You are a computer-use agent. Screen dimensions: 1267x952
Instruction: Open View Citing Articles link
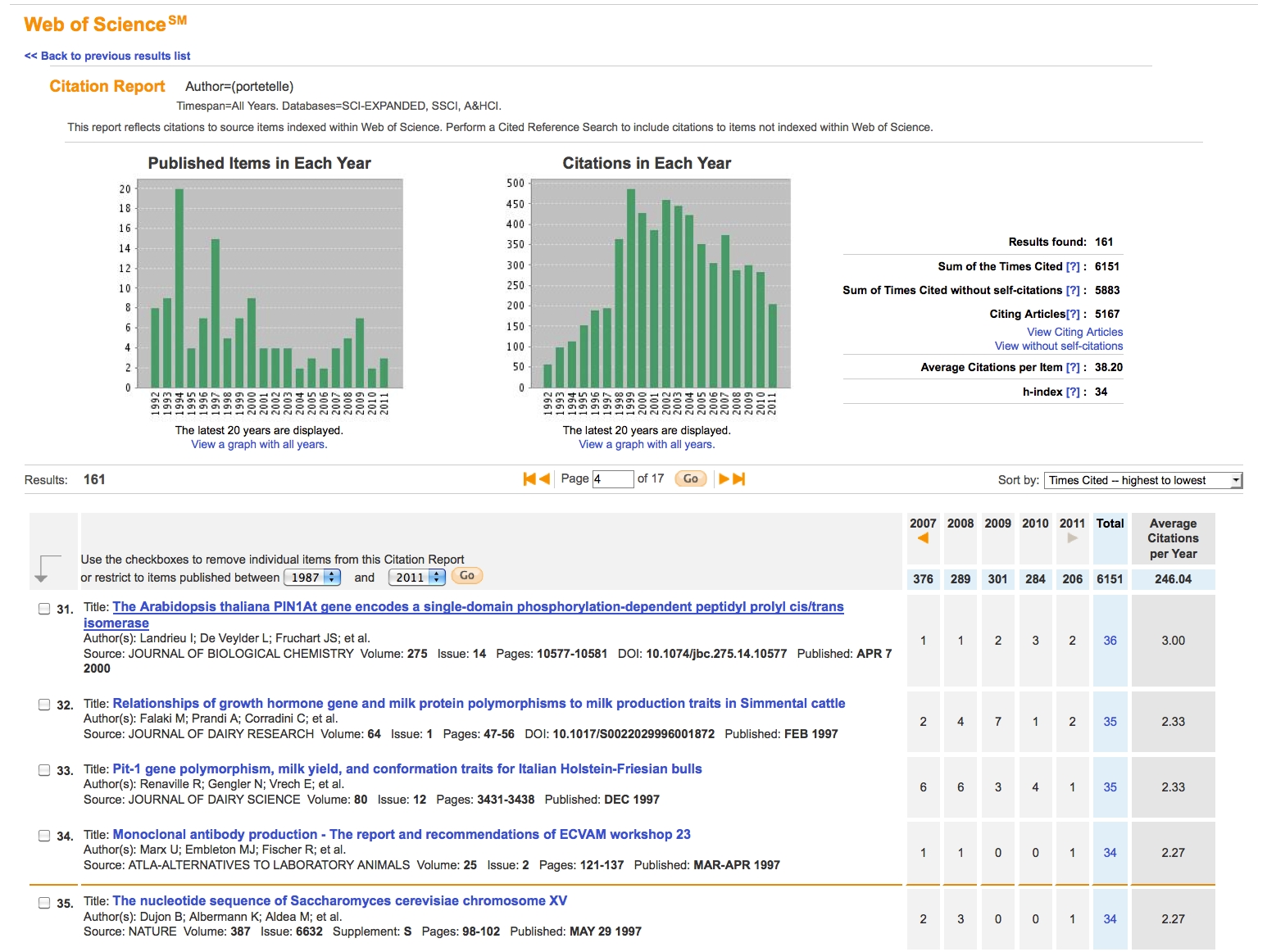coord(1074,332)
